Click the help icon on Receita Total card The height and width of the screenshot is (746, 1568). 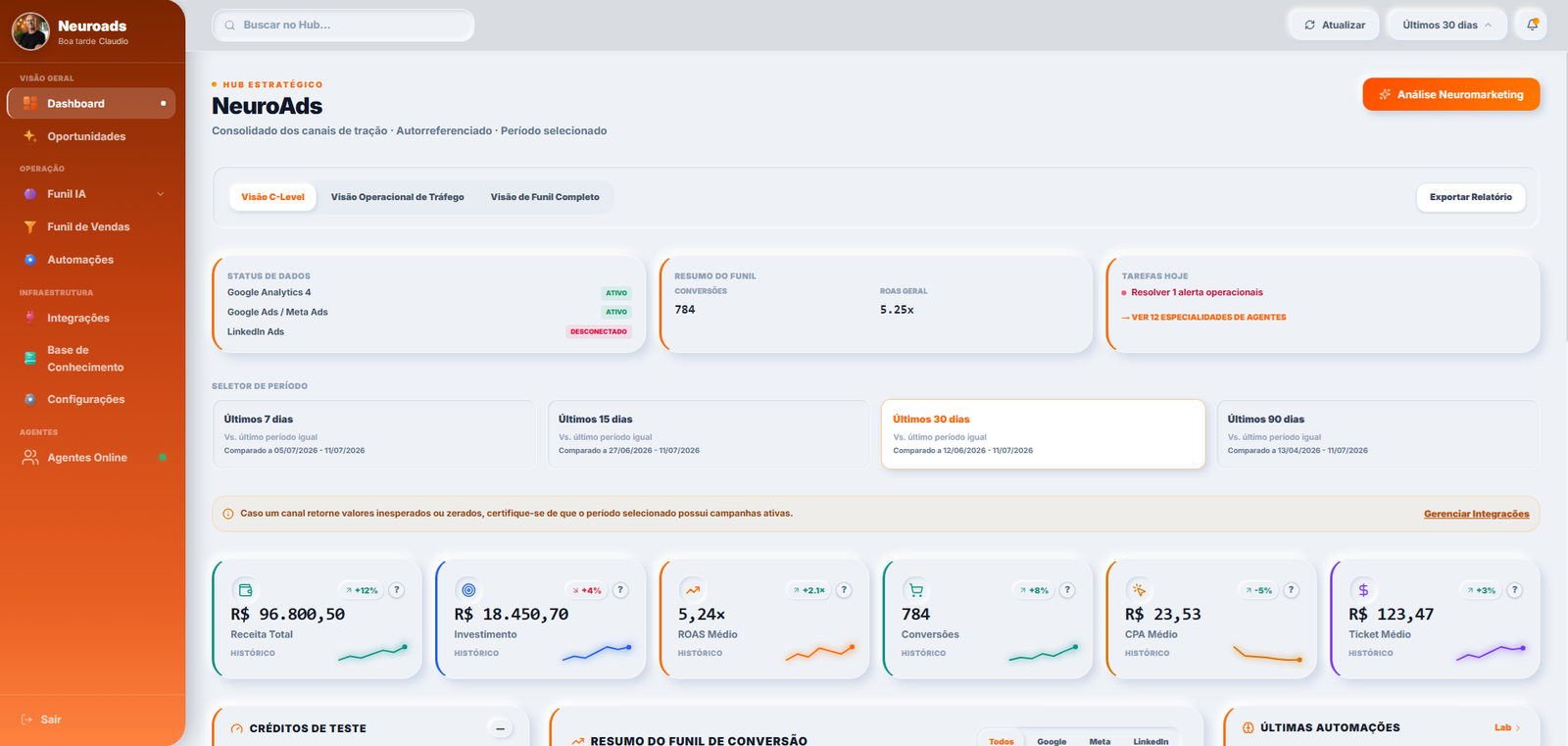397,590
